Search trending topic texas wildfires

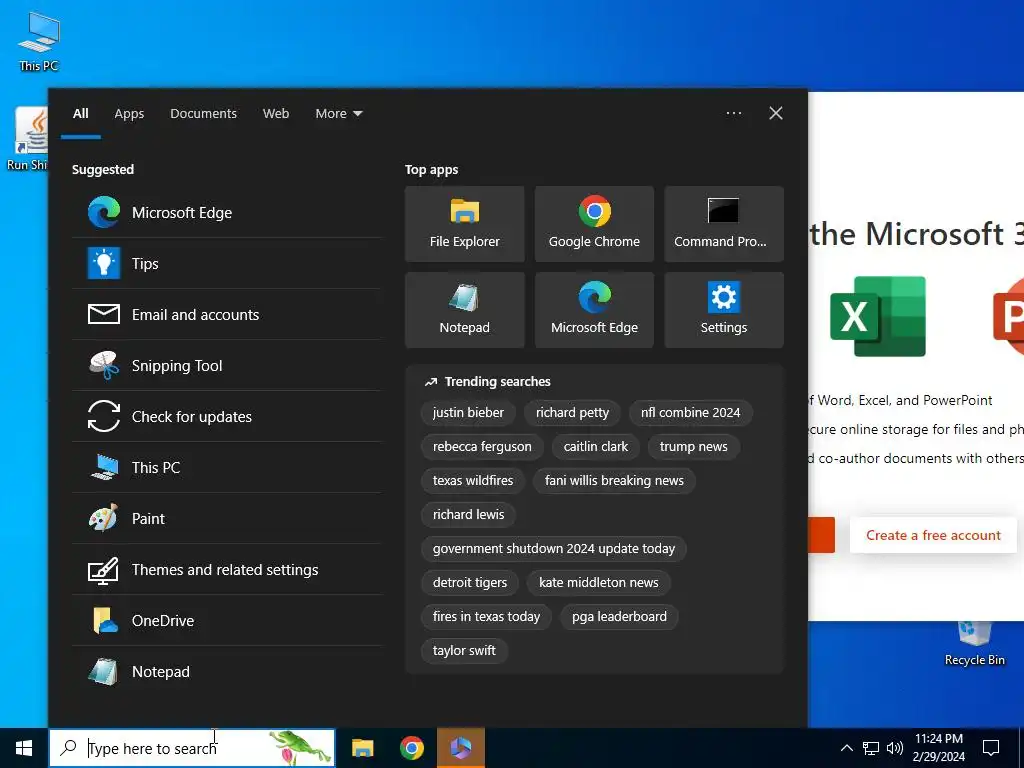pyautogui.click(x=473, y=481)
